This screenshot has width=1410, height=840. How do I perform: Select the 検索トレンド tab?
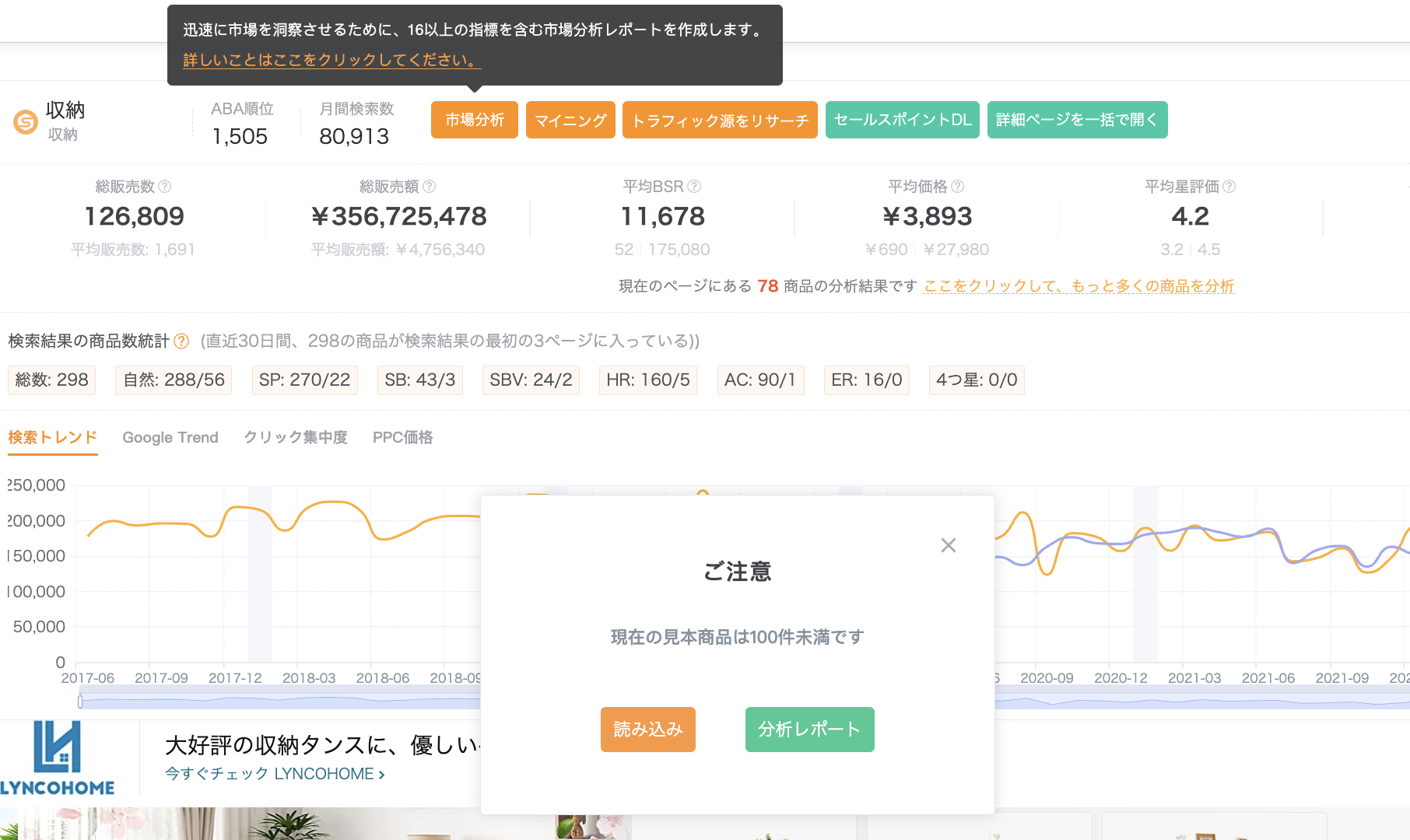[53, 437]
